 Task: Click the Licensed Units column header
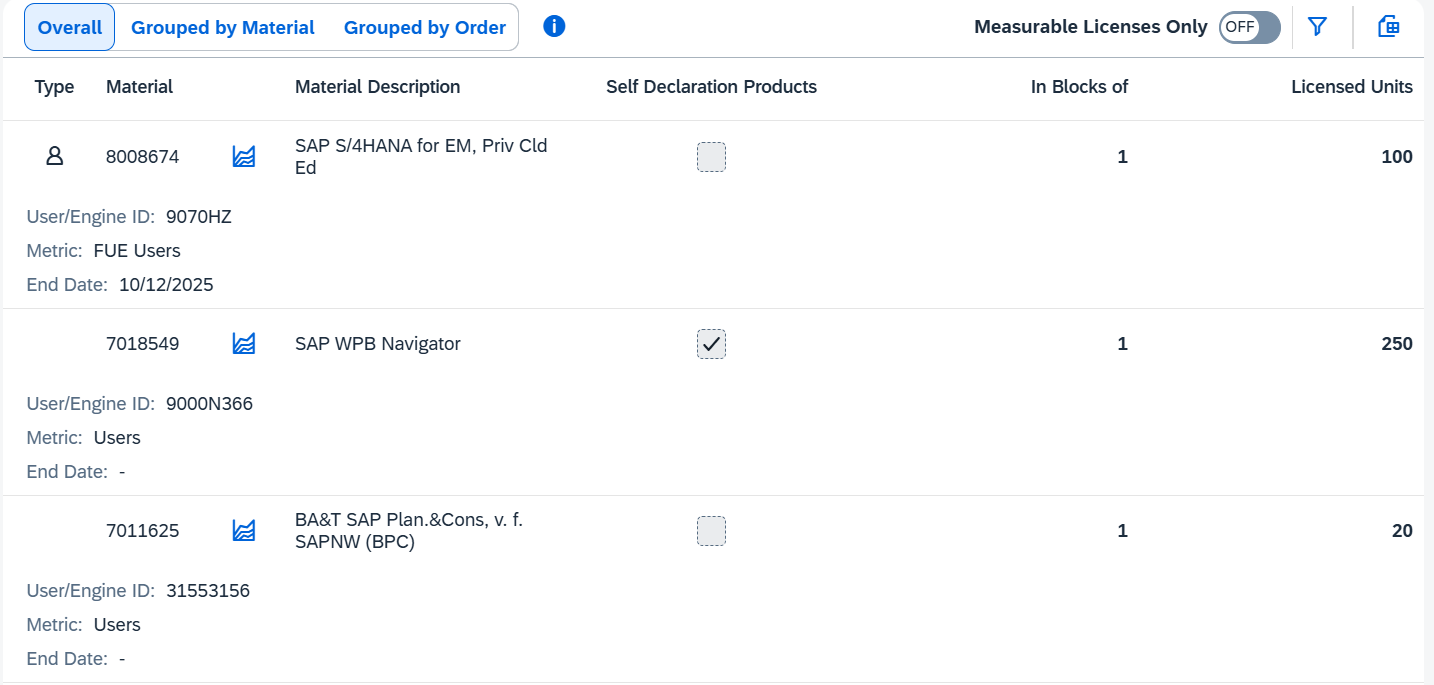point(1351,87)
